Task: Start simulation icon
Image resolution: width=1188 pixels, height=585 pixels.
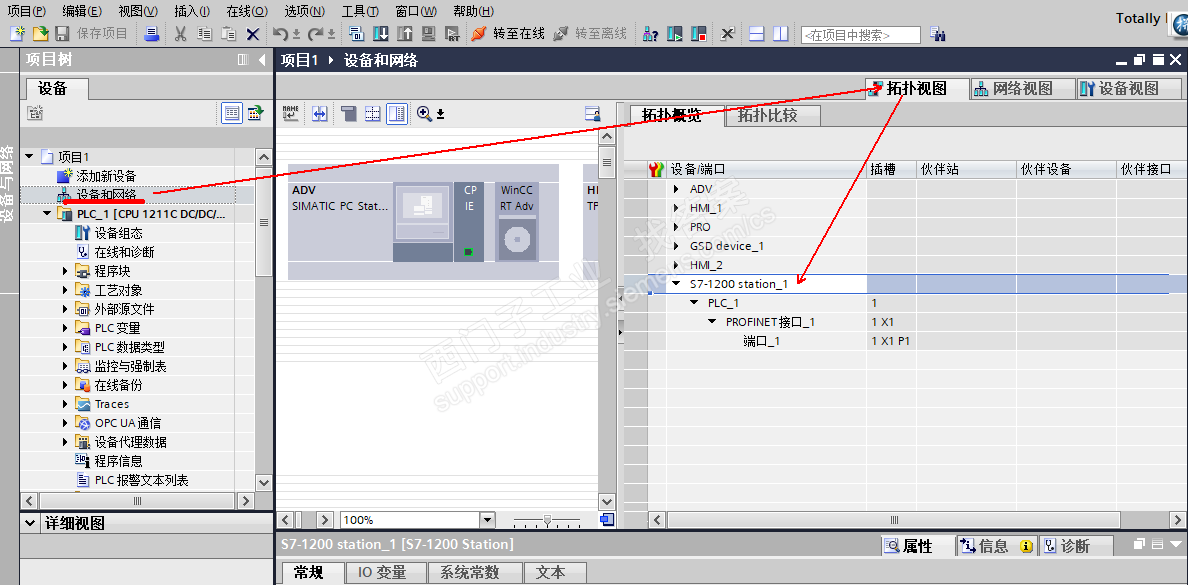Action: [429, 34]
